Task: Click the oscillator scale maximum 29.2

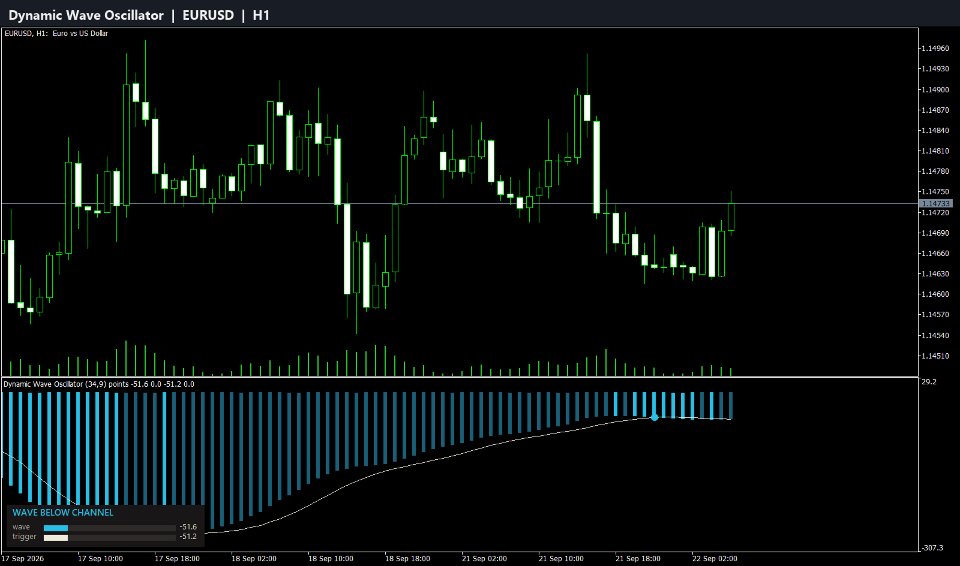Action: (x=929, y=382)
